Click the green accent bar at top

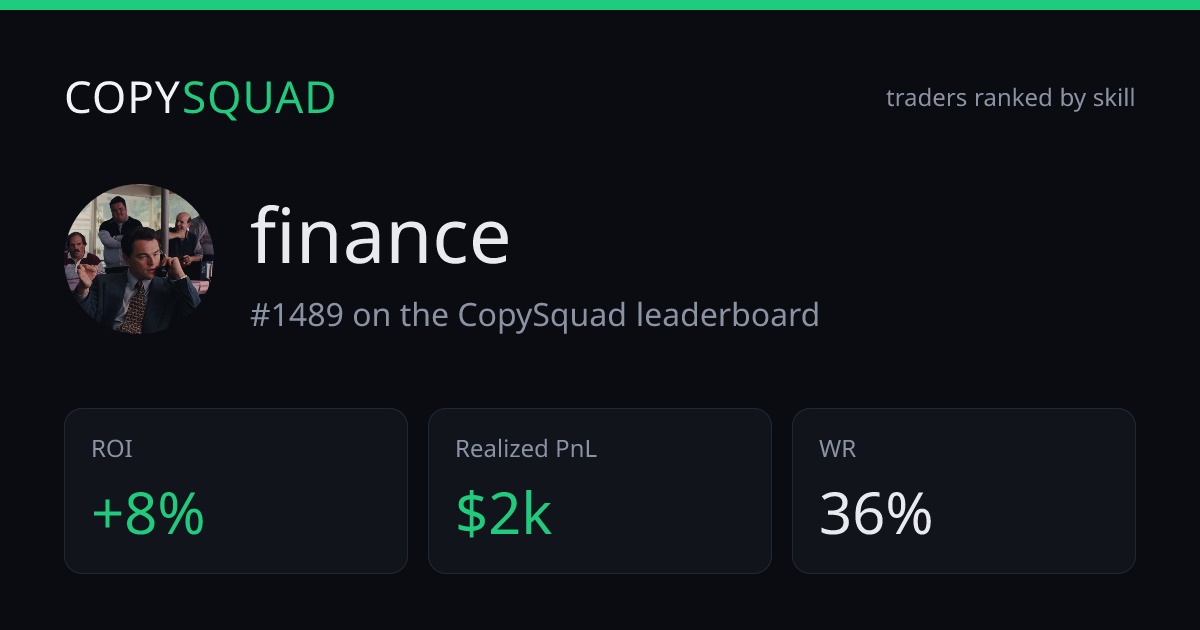click(x=600, y=5)
